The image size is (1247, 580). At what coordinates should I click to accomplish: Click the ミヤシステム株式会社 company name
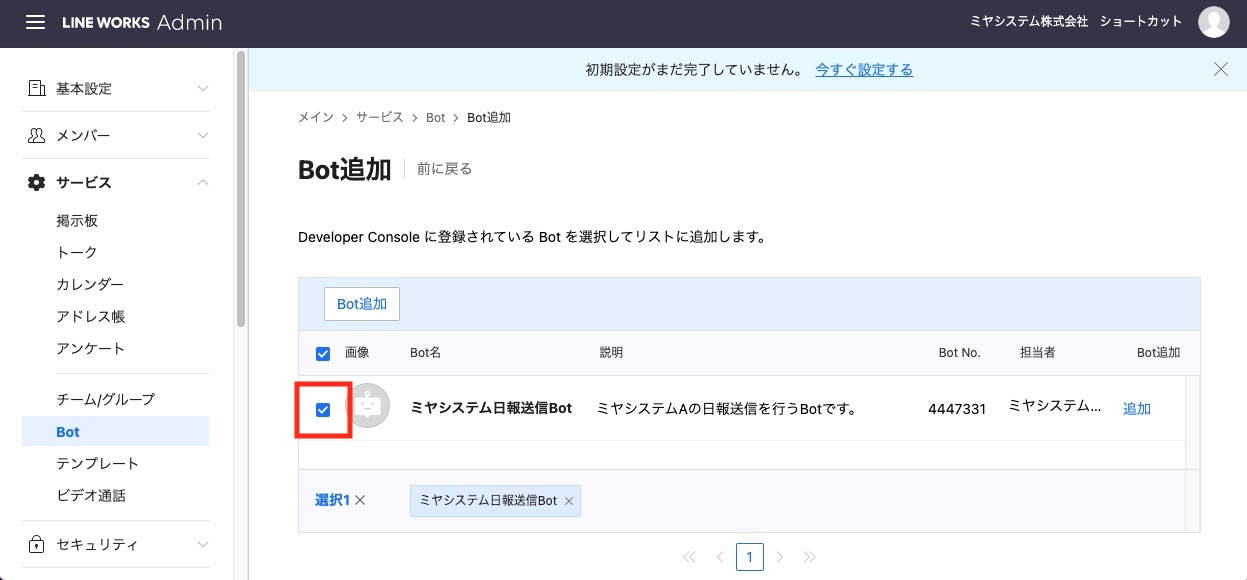pyautogui.click(x=1029, y=21)
